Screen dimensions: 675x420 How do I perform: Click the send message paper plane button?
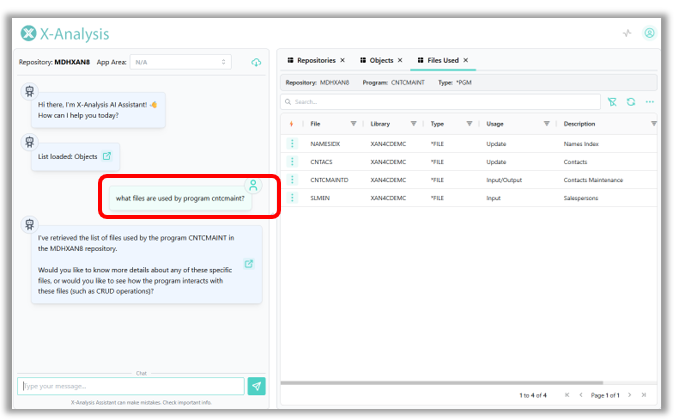257,386
